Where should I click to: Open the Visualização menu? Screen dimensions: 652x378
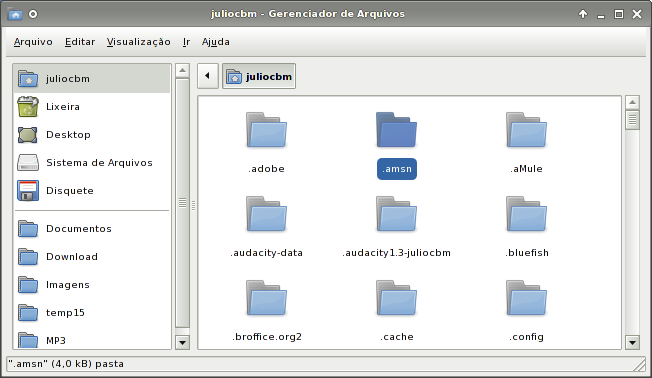pos(138,42)
